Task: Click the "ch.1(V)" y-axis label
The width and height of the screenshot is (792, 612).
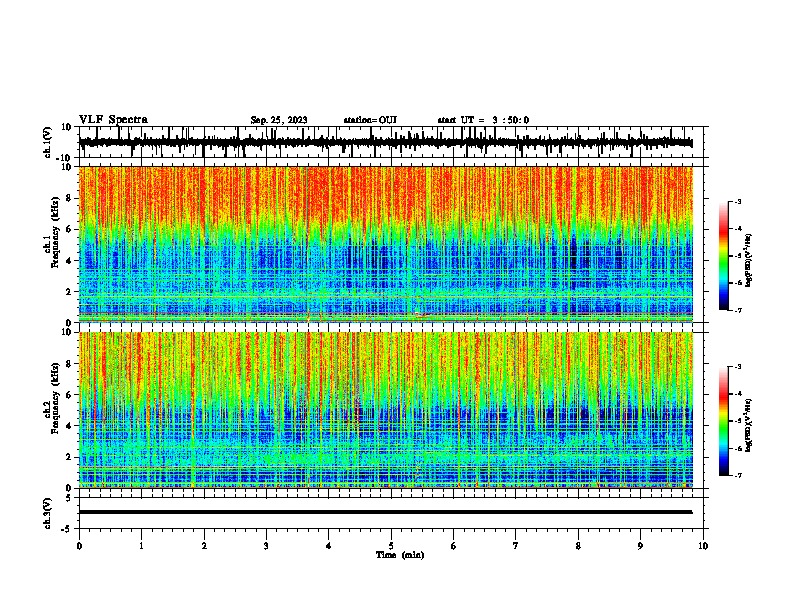Action: (x=48, y=142)
